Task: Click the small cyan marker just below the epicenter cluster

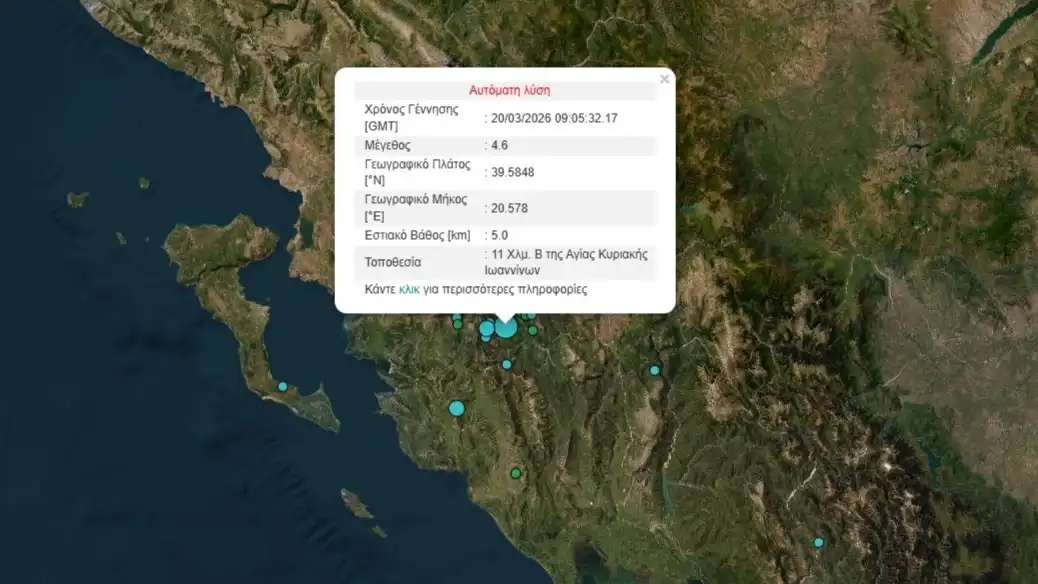Action: click(507, 364)
